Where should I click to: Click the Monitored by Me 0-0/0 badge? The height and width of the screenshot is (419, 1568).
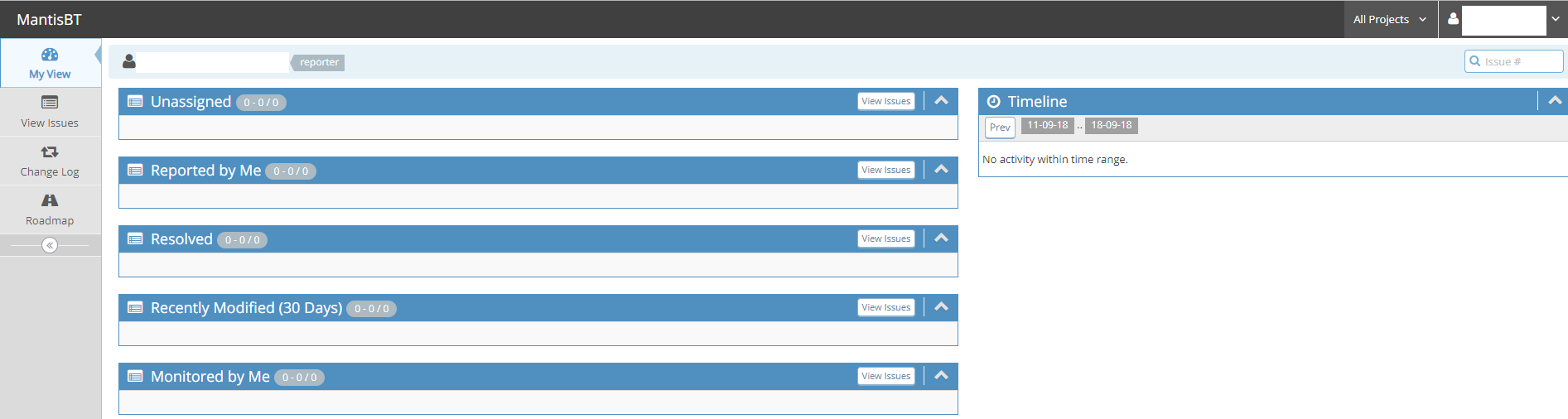pyautogui.click(x=300, y=378)
